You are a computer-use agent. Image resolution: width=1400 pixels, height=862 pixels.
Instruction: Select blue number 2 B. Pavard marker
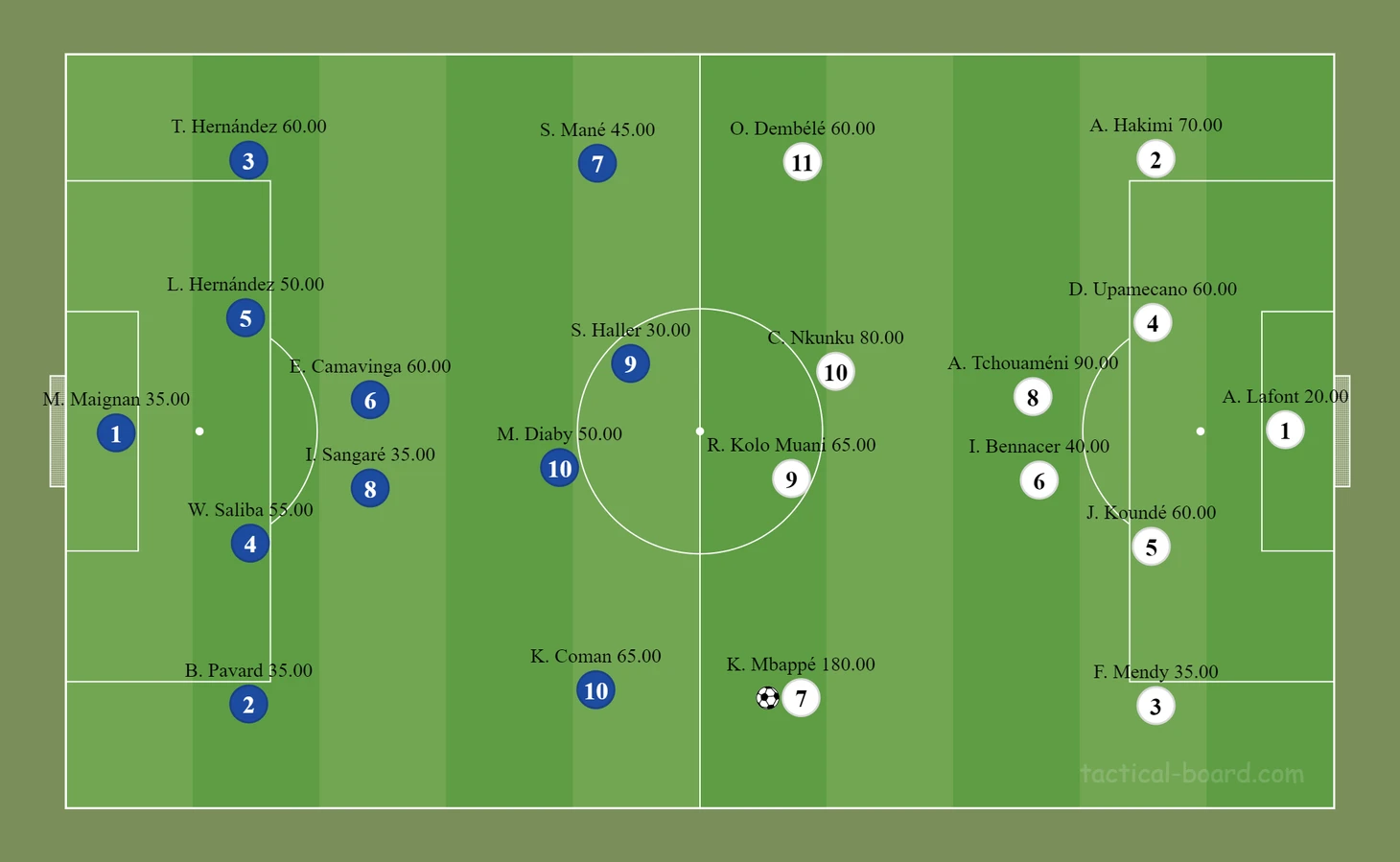pyautogui.click(x=248, y=705)
